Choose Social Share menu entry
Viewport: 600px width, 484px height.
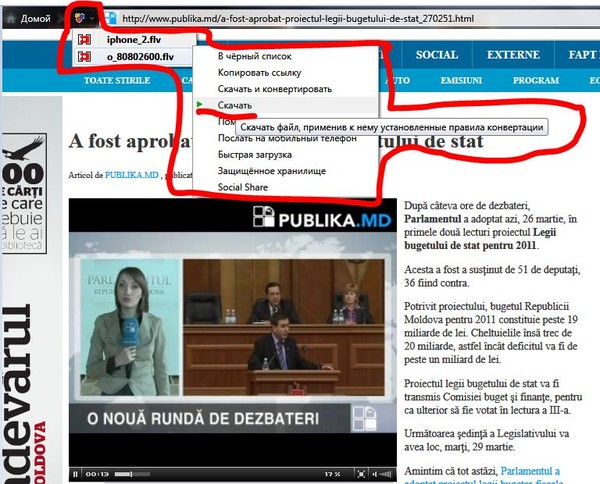tap(243, 187)
